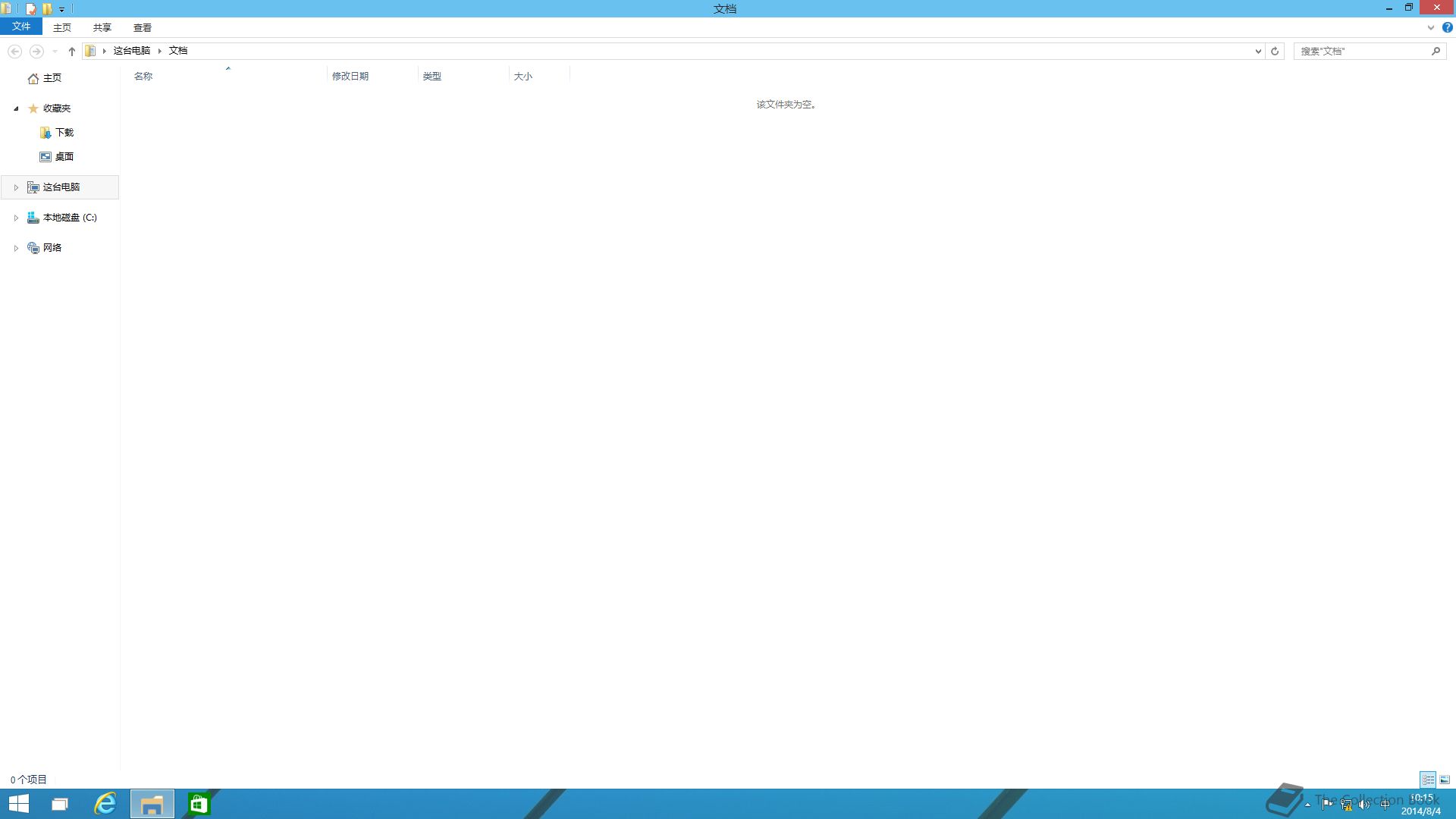Image resolution: width=1456 pixels, height=819 pixels.
Task: Expand the 本地磁盘 (C:) tree node
Action: pos(16,218)
